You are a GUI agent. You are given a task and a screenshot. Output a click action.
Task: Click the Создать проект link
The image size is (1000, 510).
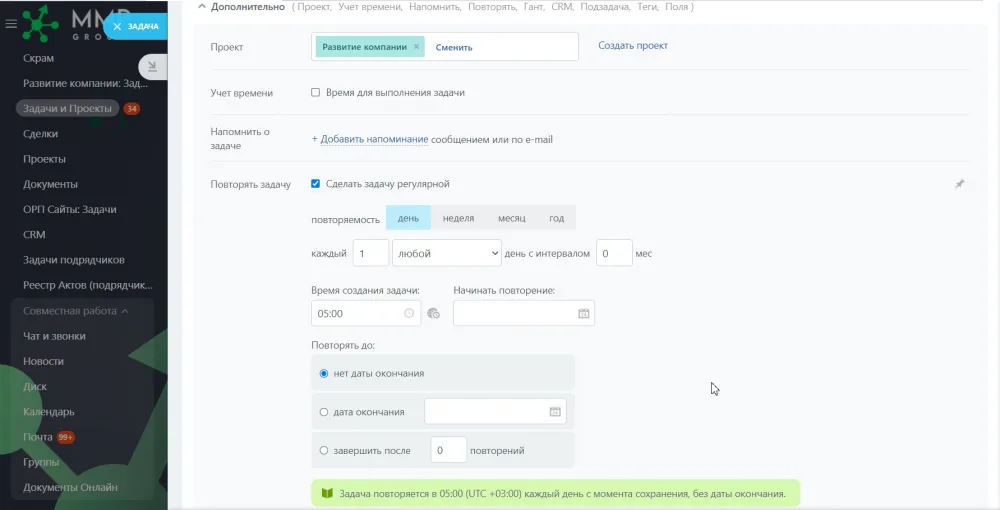(x=633, y=46)
